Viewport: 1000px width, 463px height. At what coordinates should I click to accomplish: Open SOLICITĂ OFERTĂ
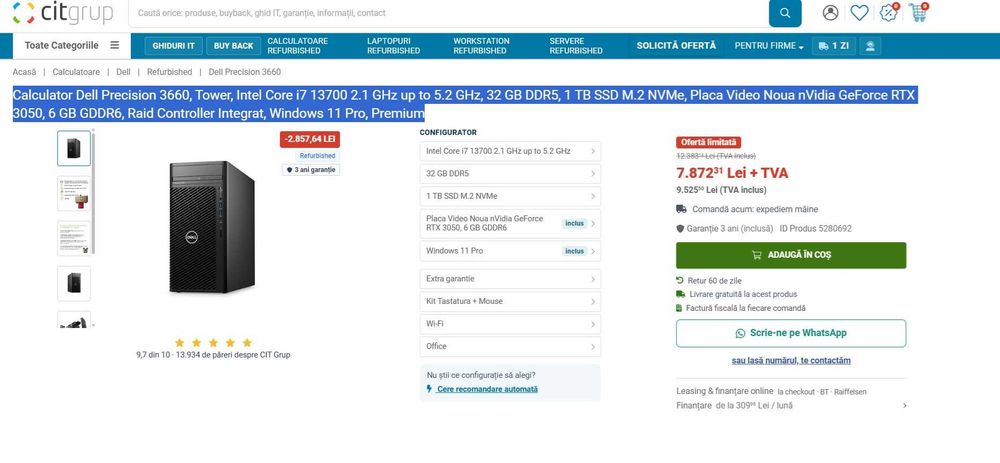[x=676, y=46]
